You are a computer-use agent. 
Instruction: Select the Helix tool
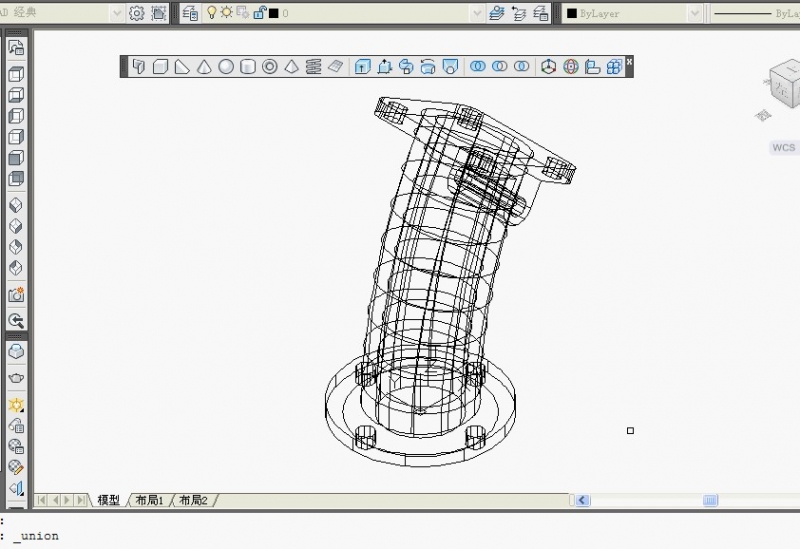[313, 67]
